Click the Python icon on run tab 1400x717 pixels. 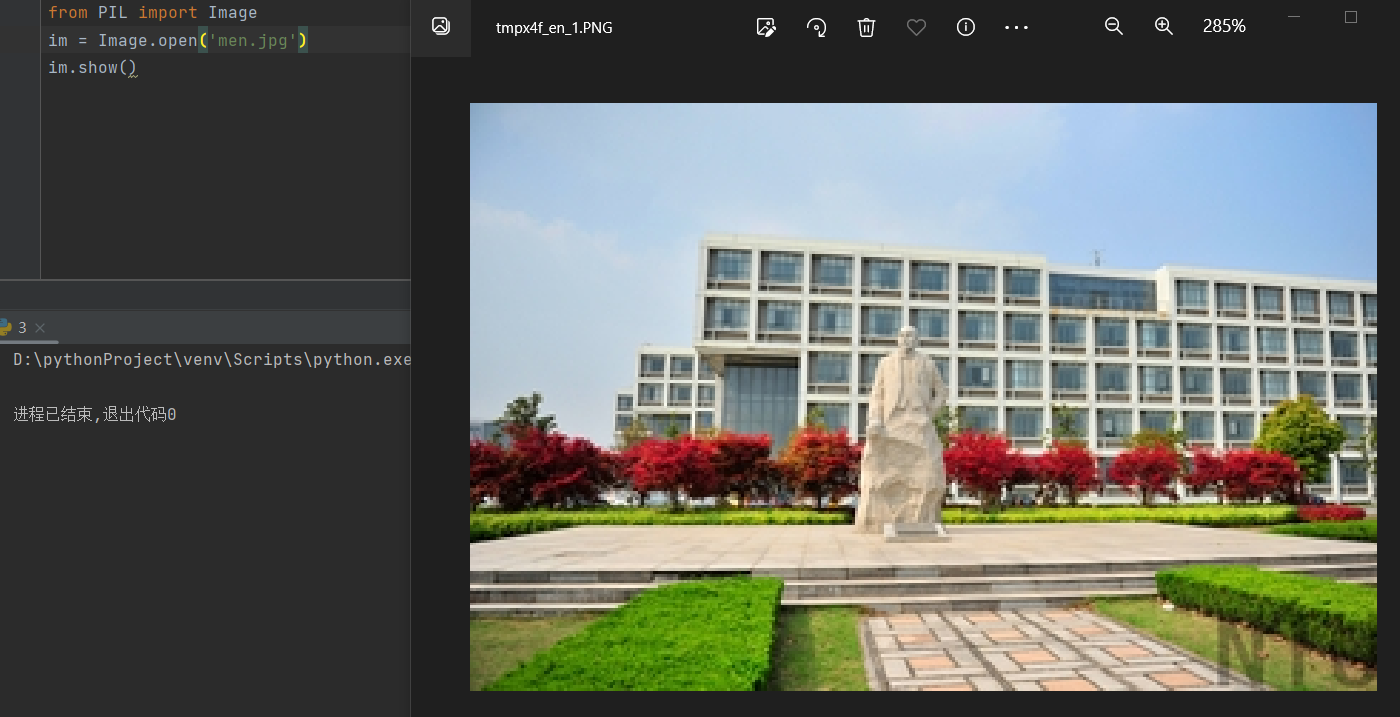(x=4, y=327)
